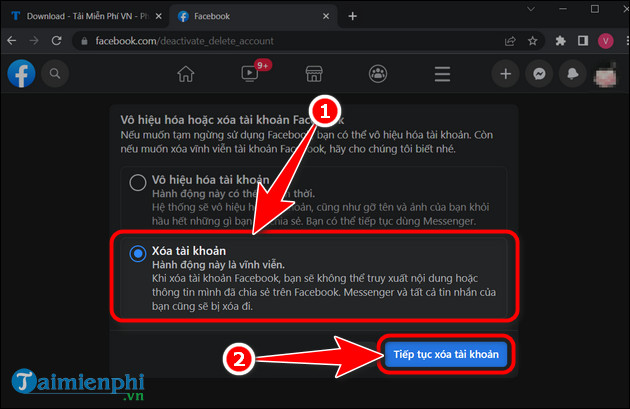The image size is (630, 409).
Task: Switch to the Download - Tải Miễn Phí VN tab
Action: [x=86, y=16]
